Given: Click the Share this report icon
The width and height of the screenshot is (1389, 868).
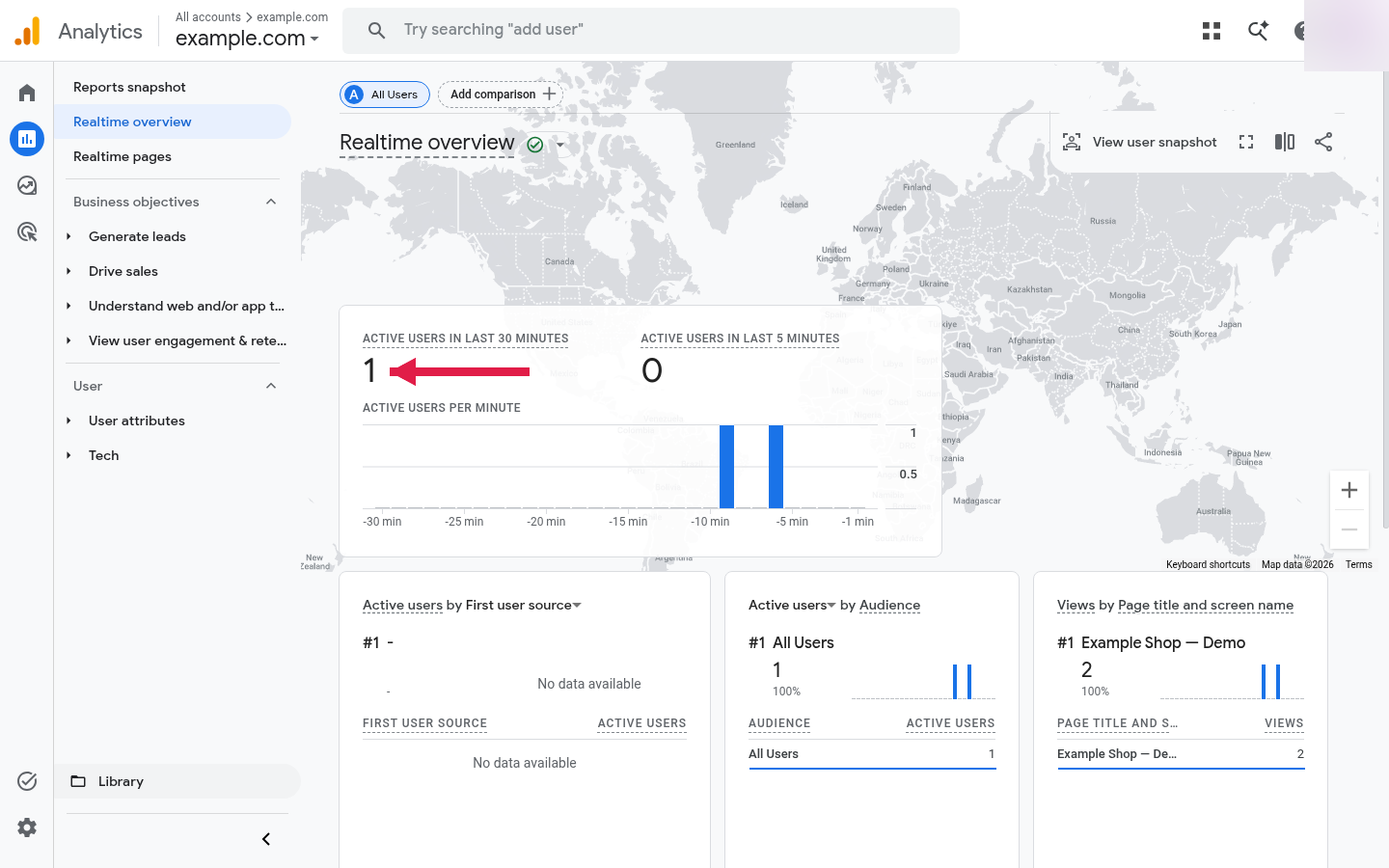Looking at the screenshot, I should pos(1323,142).
